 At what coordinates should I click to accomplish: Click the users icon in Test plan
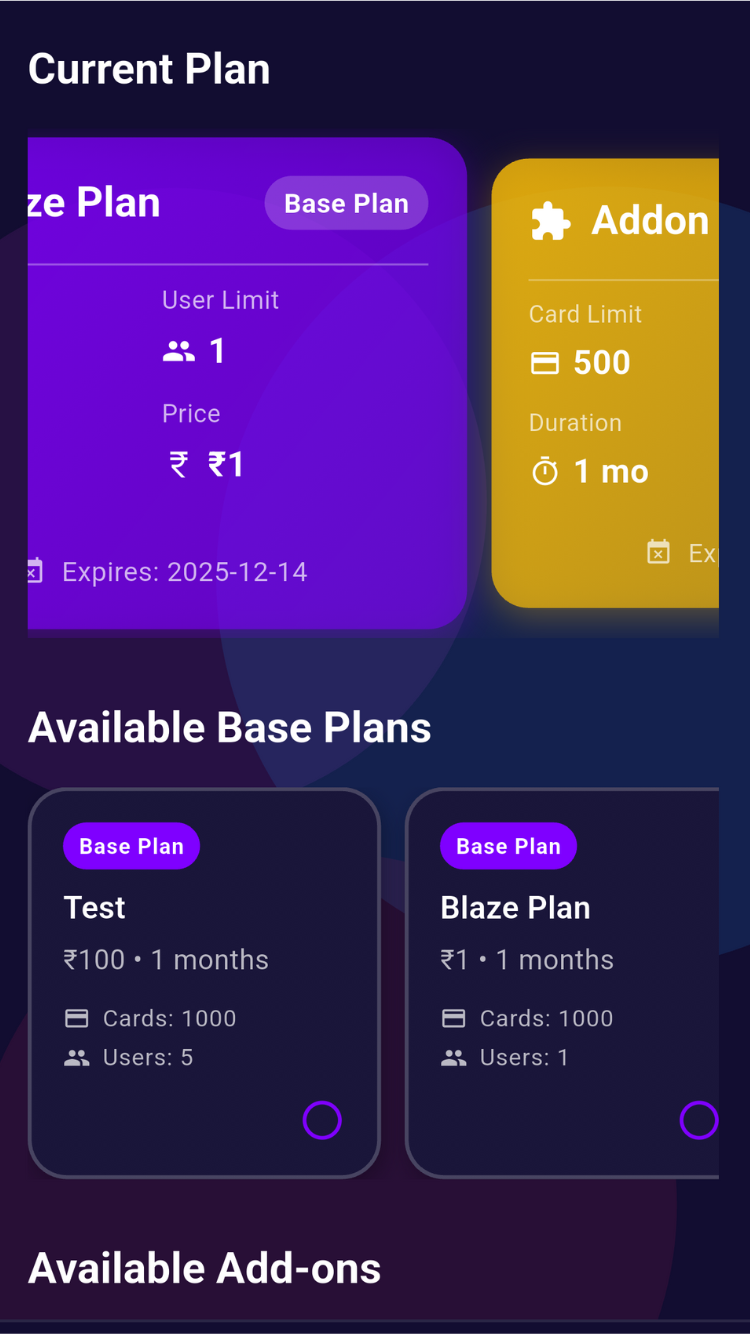77,1058
